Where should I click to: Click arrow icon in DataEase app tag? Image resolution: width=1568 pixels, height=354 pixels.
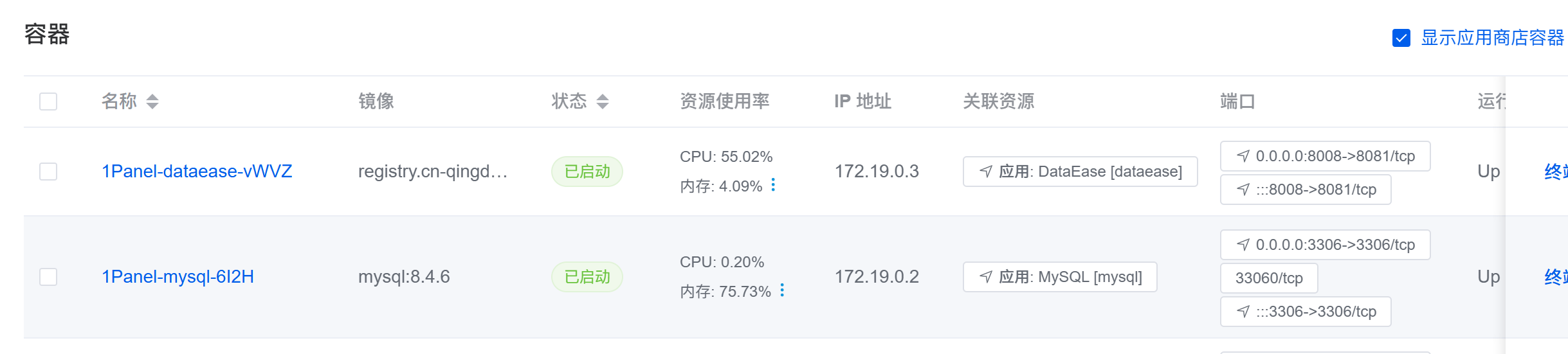(x=986, y=172)
